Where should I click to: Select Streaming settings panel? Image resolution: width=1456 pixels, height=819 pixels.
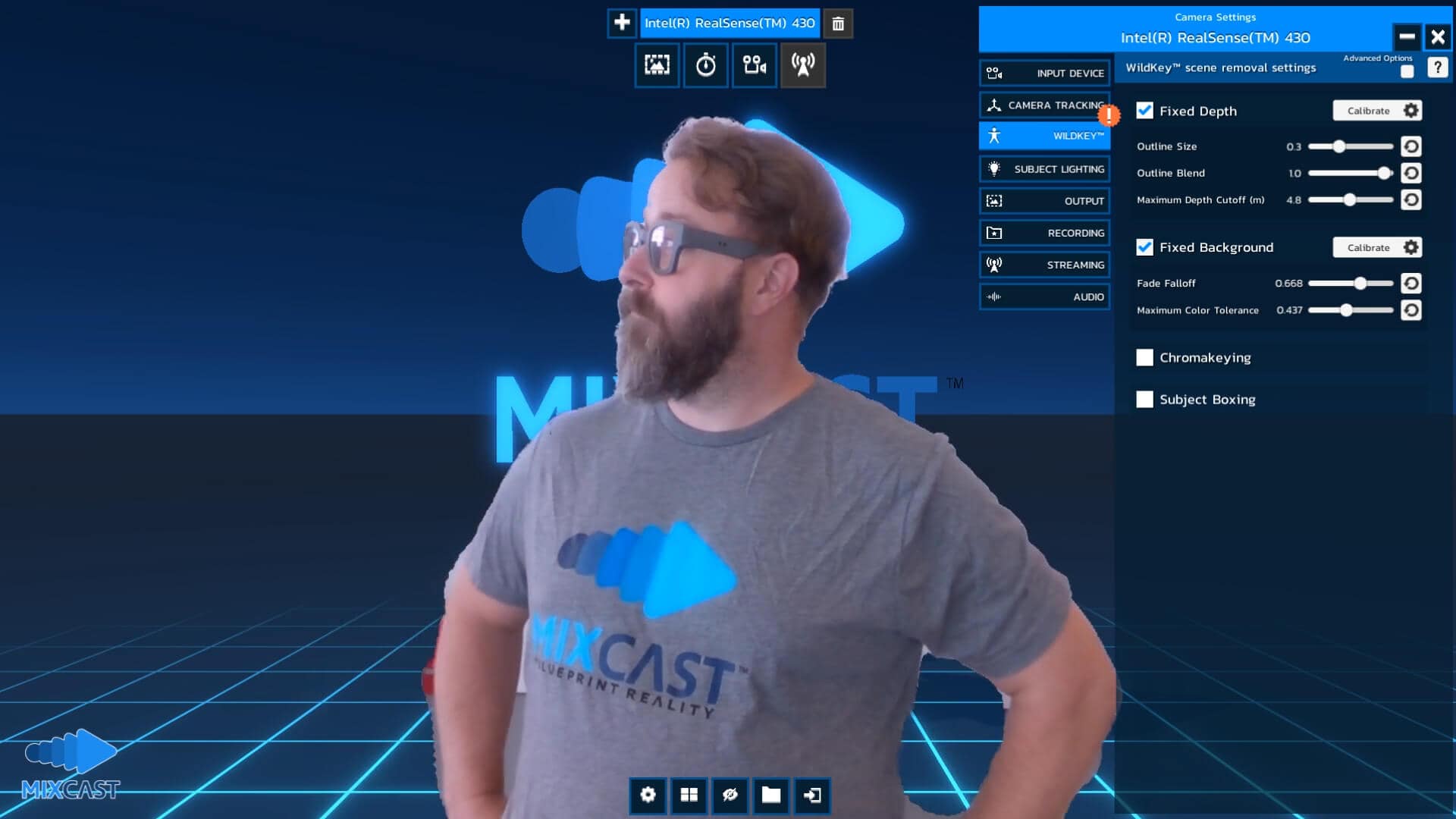(x=1044, y=264)
